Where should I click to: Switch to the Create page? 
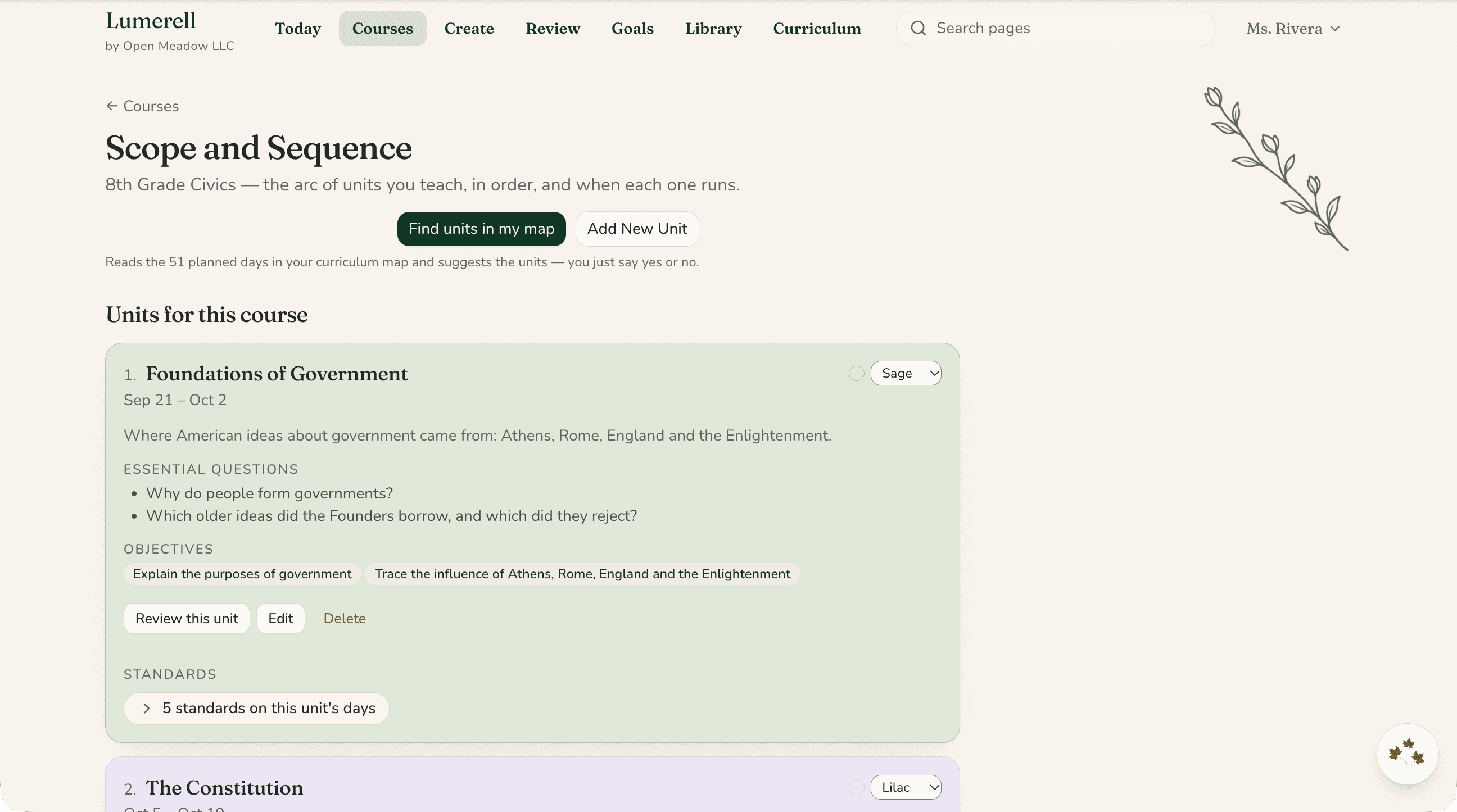(x=469, y=29)
